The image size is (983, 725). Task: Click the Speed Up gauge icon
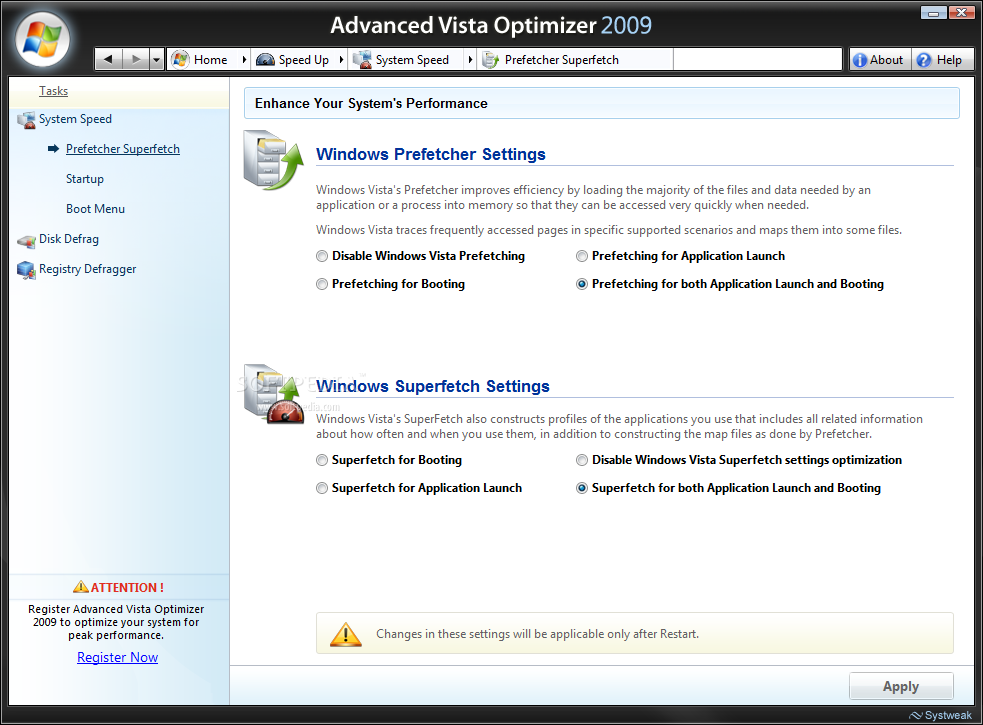pos(265,60)
